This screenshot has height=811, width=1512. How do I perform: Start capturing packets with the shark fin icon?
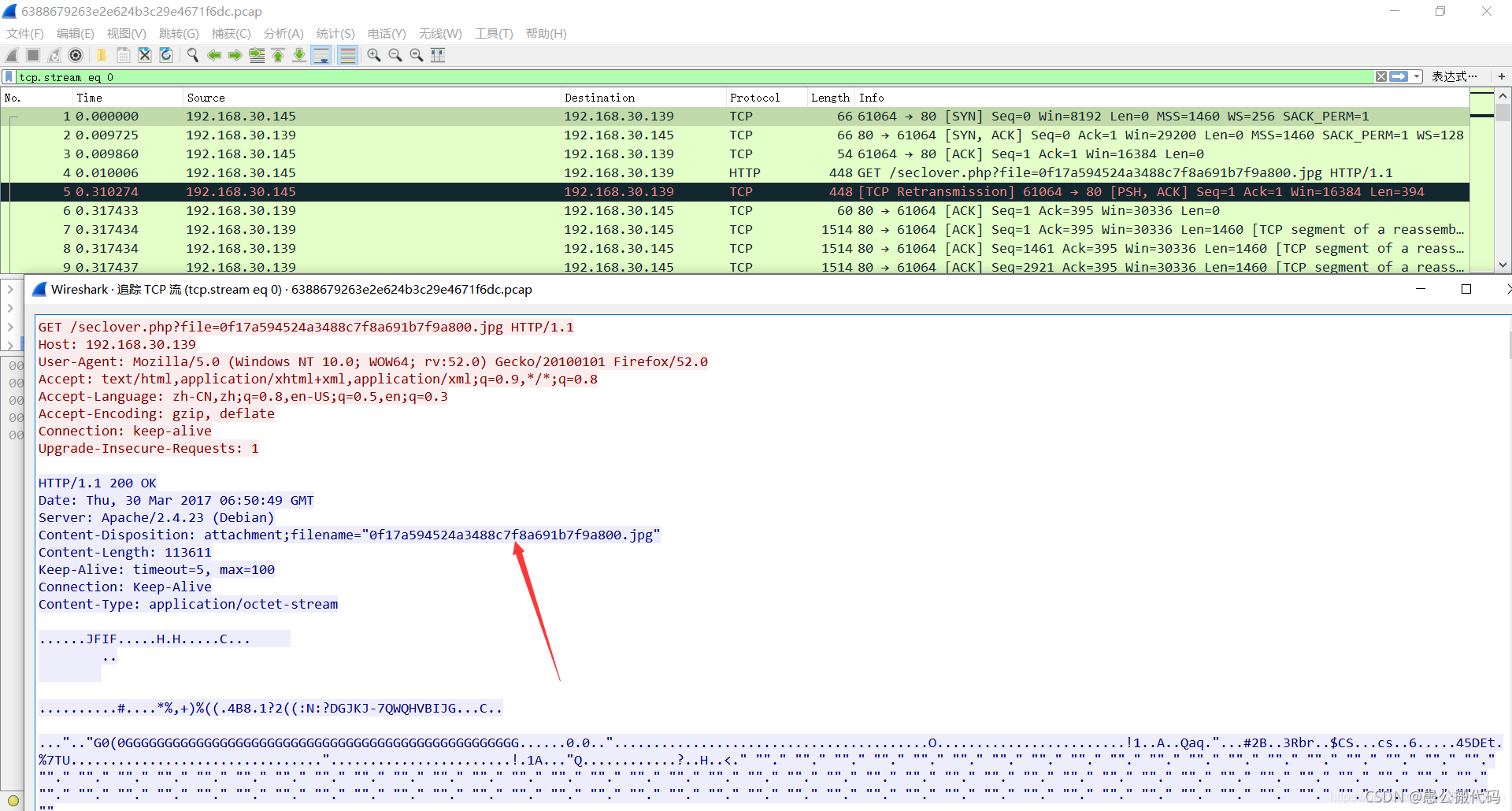[x=12, y=55]
